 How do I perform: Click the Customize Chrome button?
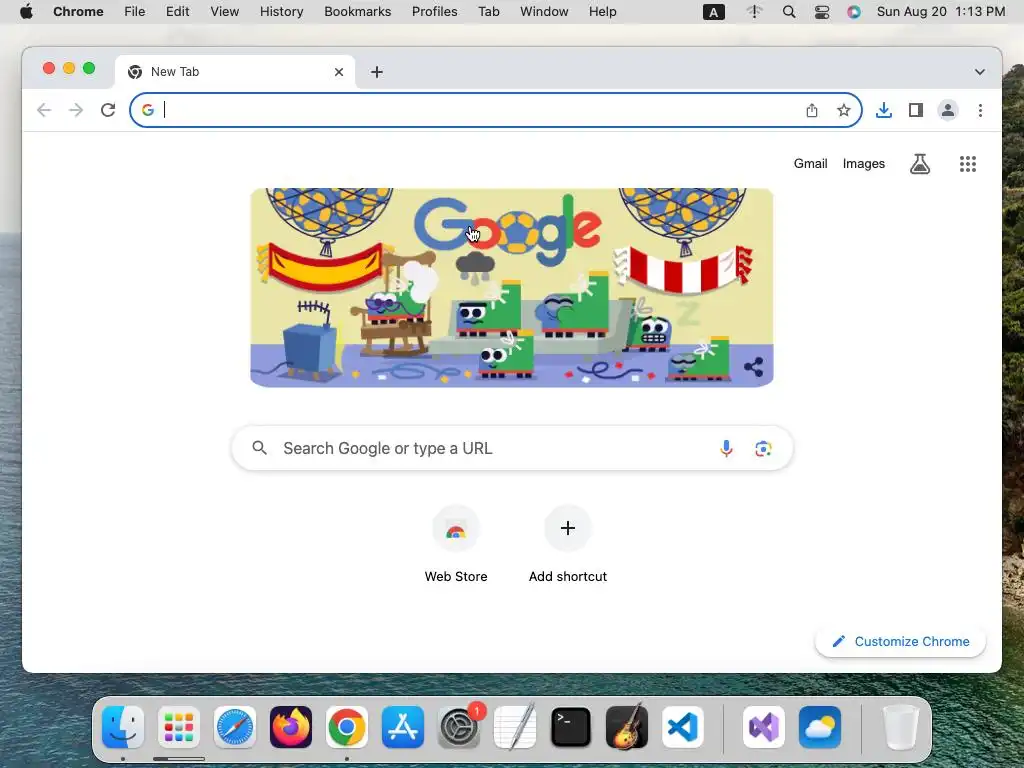tap(901, 641)
